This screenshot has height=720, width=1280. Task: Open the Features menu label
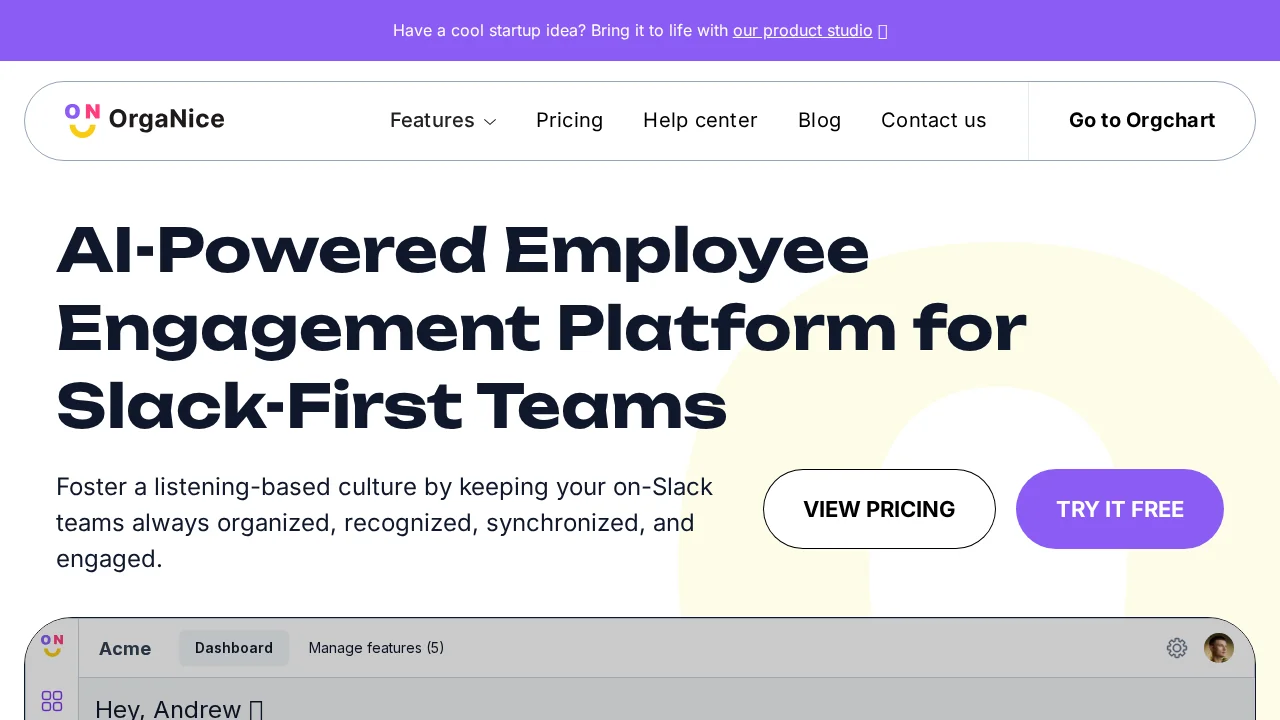coord(432,120)
